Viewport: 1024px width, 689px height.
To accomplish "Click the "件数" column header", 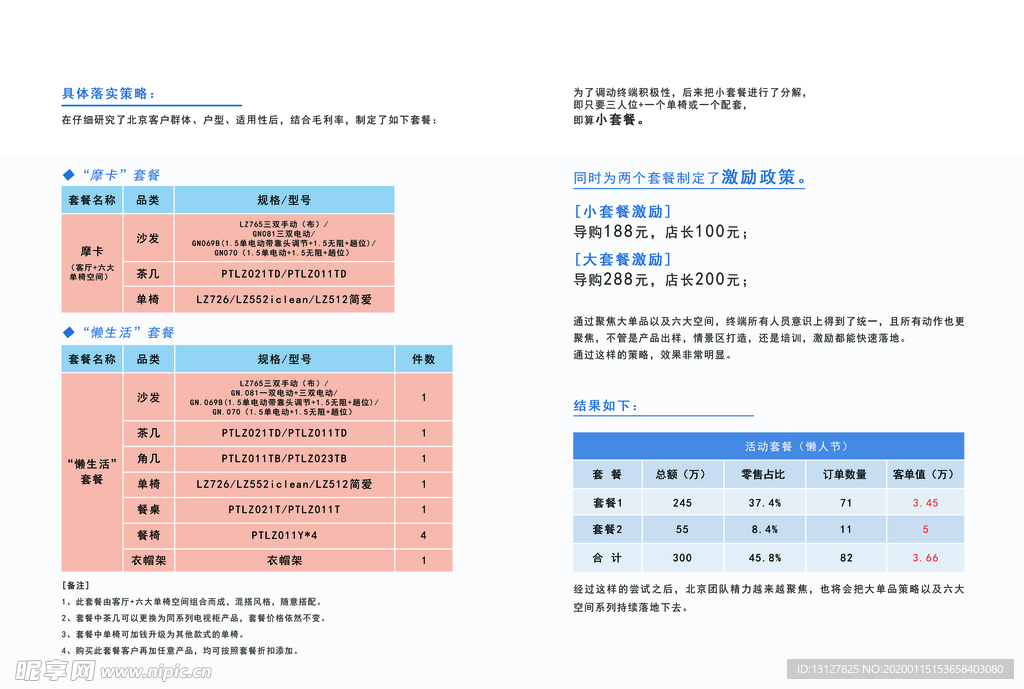I will tap(424, 359).
